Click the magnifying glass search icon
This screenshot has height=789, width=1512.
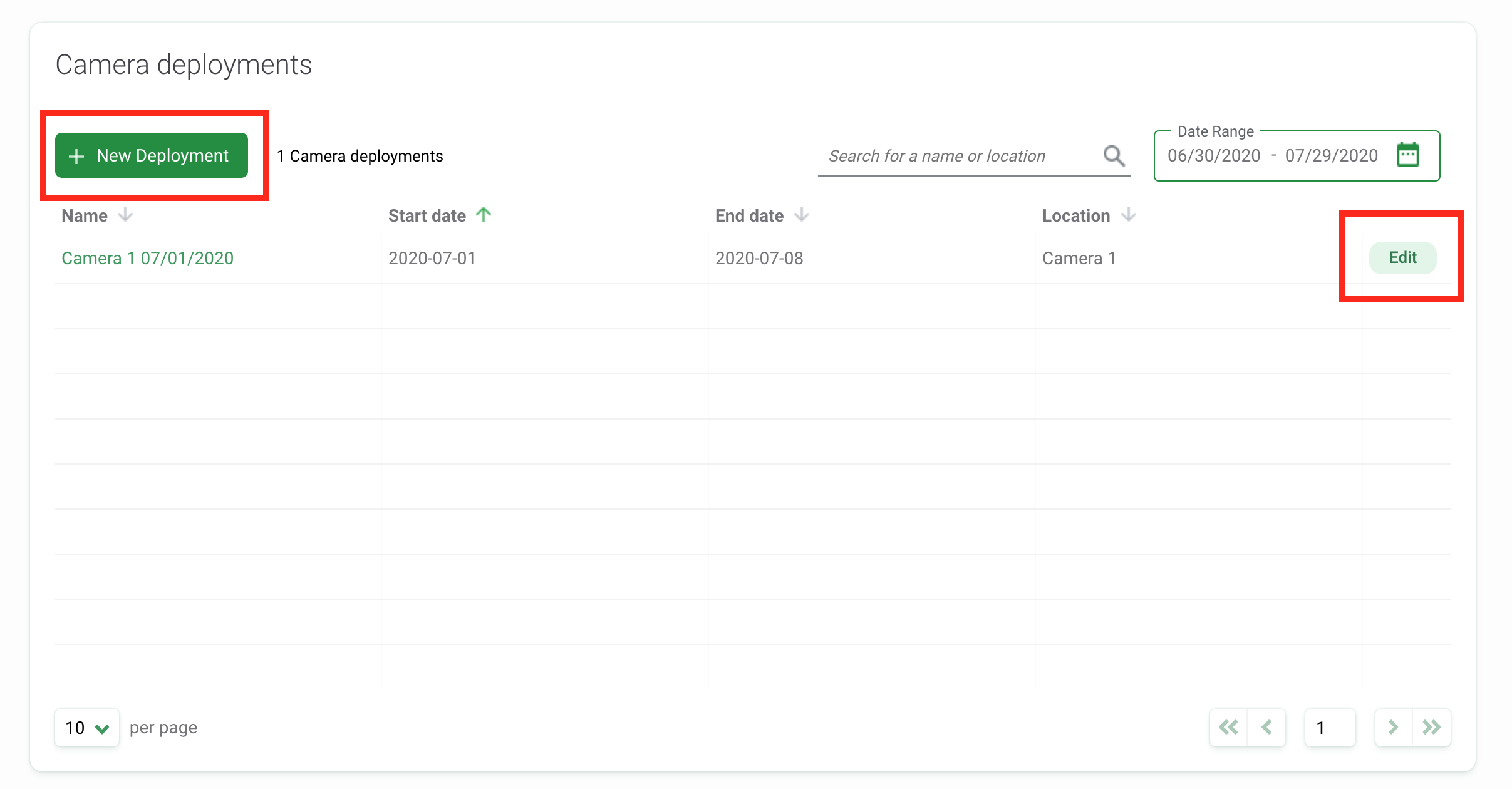pyautogui.click(x=1114, y=156)
